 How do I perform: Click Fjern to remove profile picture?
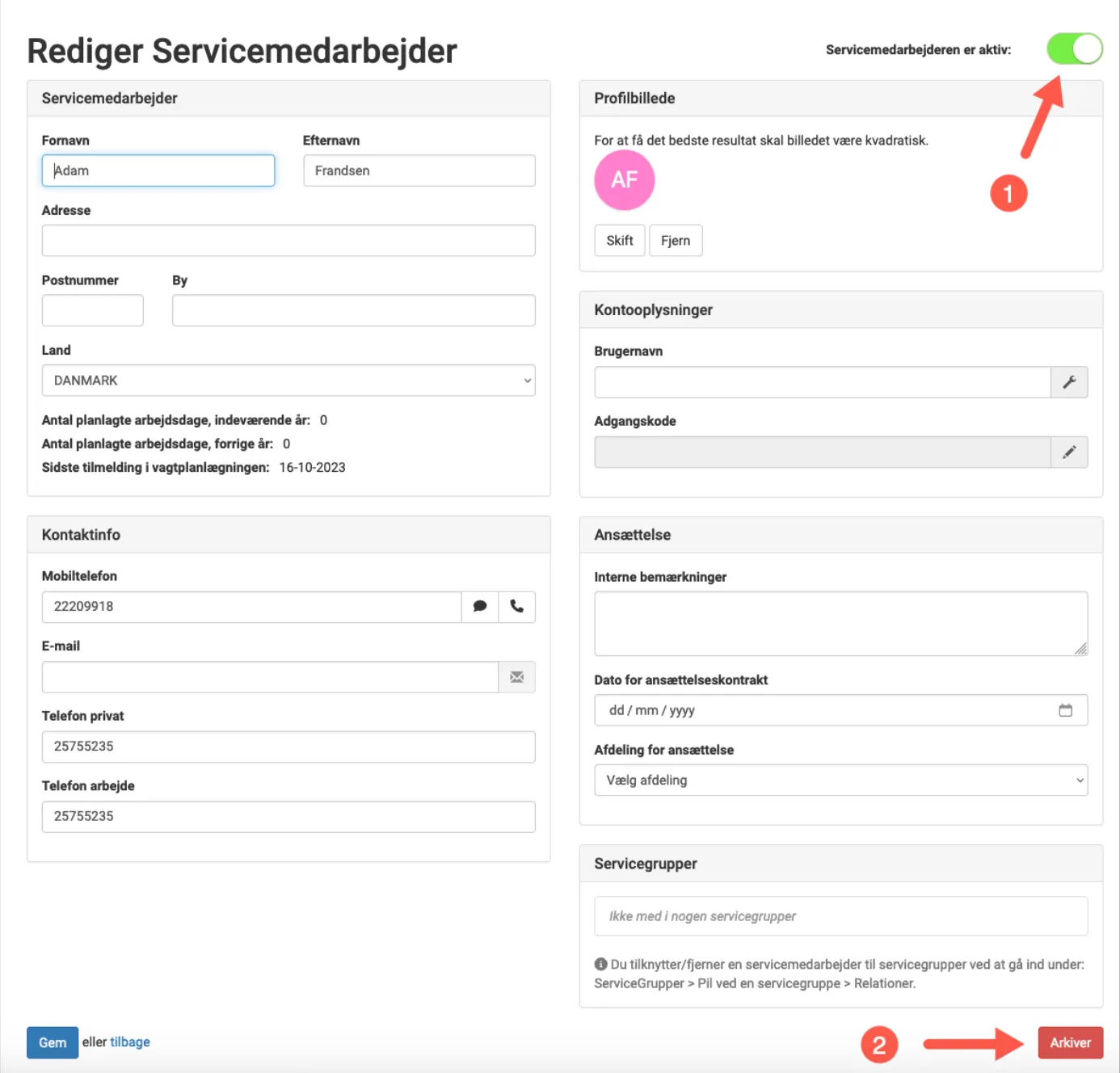point(676,241)
